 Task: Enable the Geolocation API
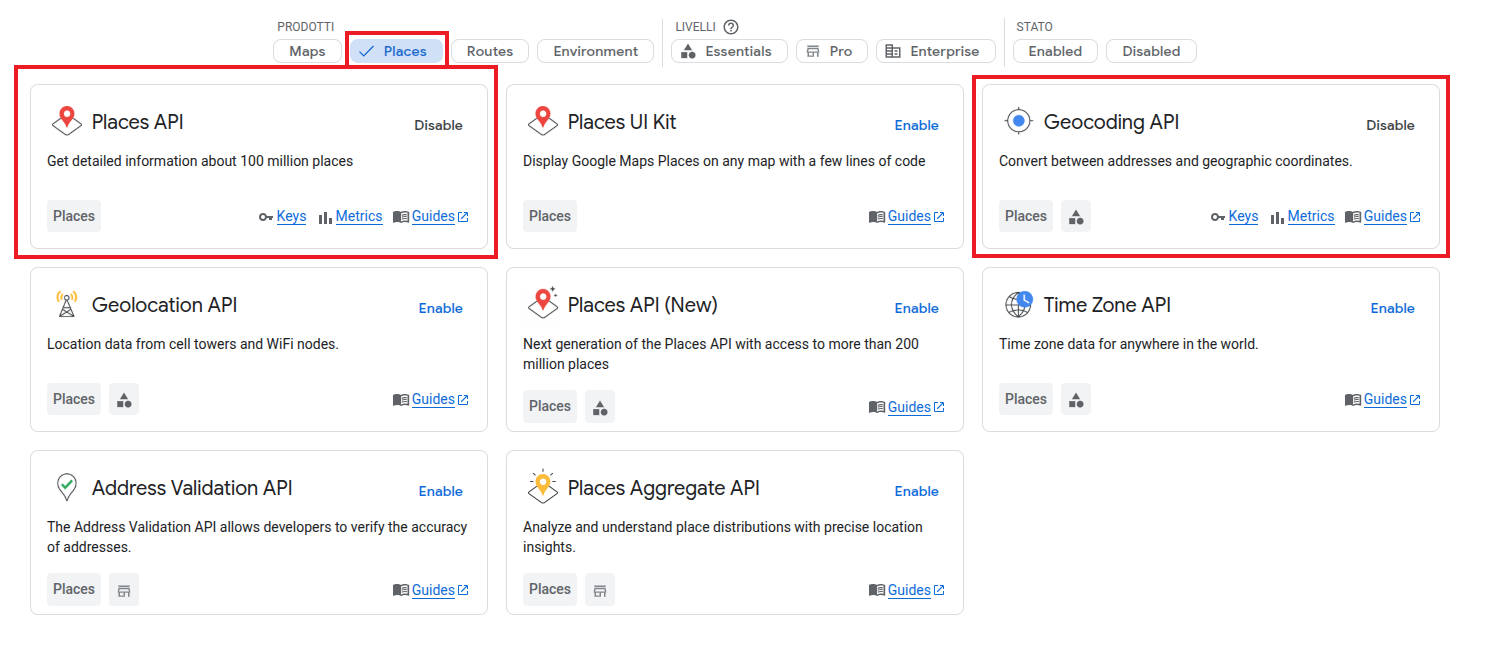[x=441, y=308]
